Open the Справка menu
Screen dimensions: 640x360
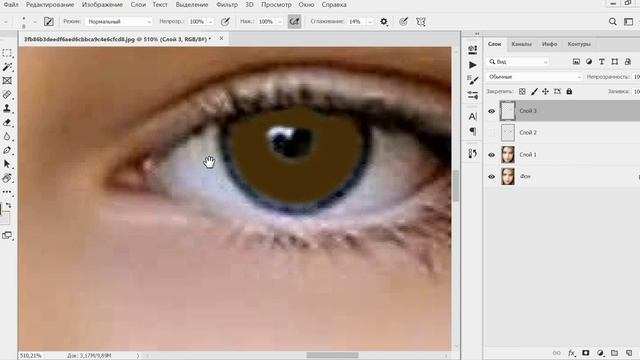tap(334, 4)
